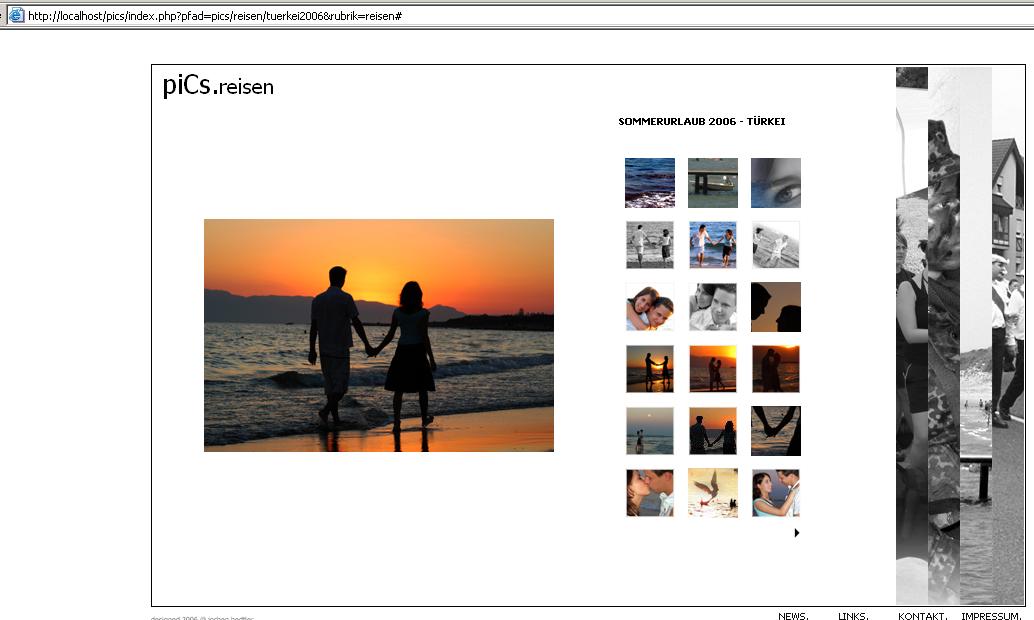The image size is (1034, 620).
Task: Open the LINKS page
Action: tap(853, 616)
